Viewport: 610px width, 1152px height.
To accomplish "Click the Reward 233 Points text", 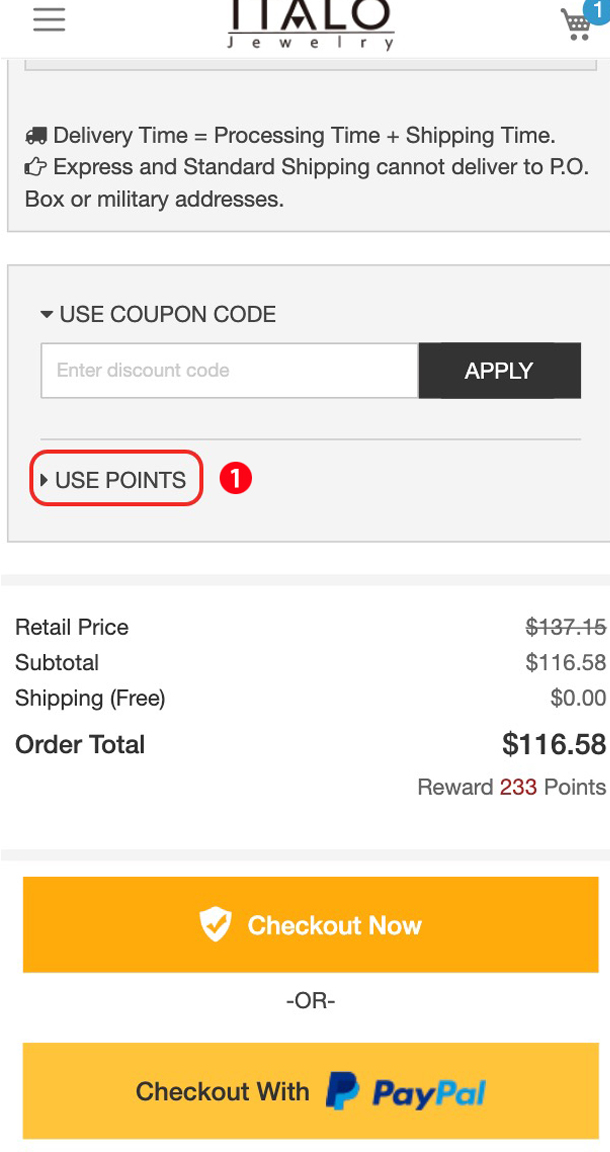I will pyautogui.click(x=511, y=787).
